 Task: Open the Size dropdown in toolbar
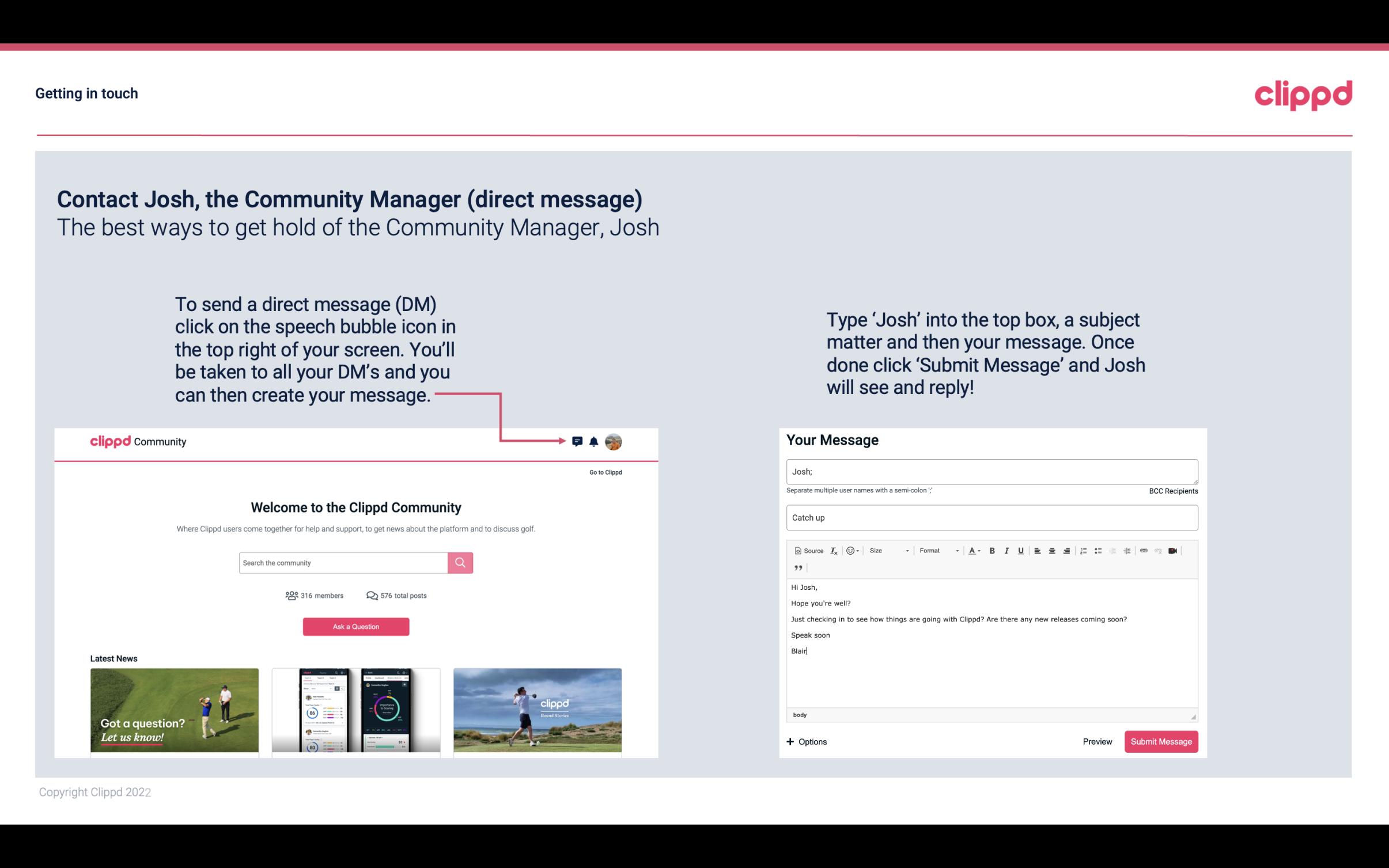(888, 550)
